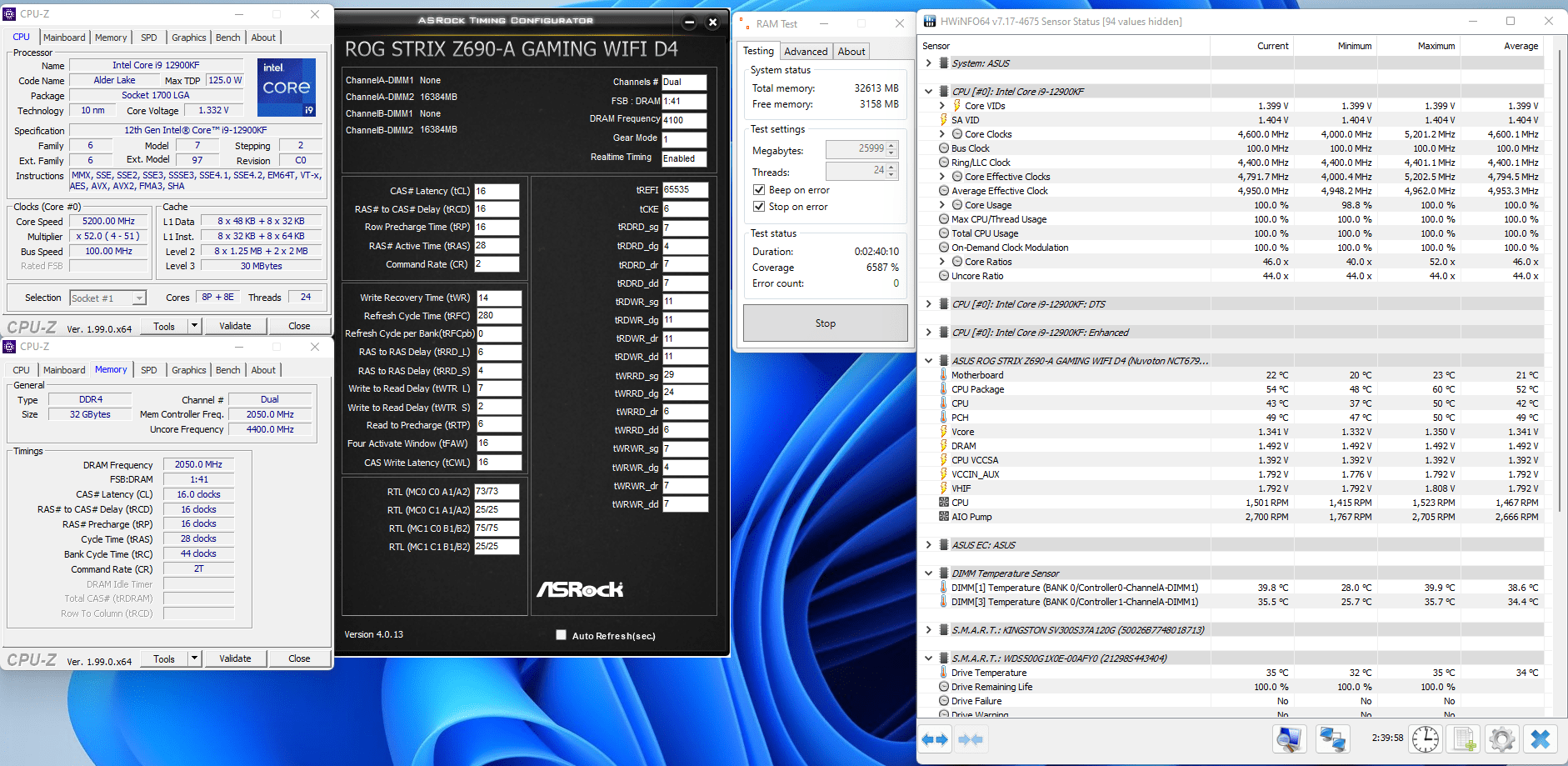The width and height of the screenshot is (1568, 766).
Task: Click the Vcore lightning bolt sensor icon
Action: point(944,432)
